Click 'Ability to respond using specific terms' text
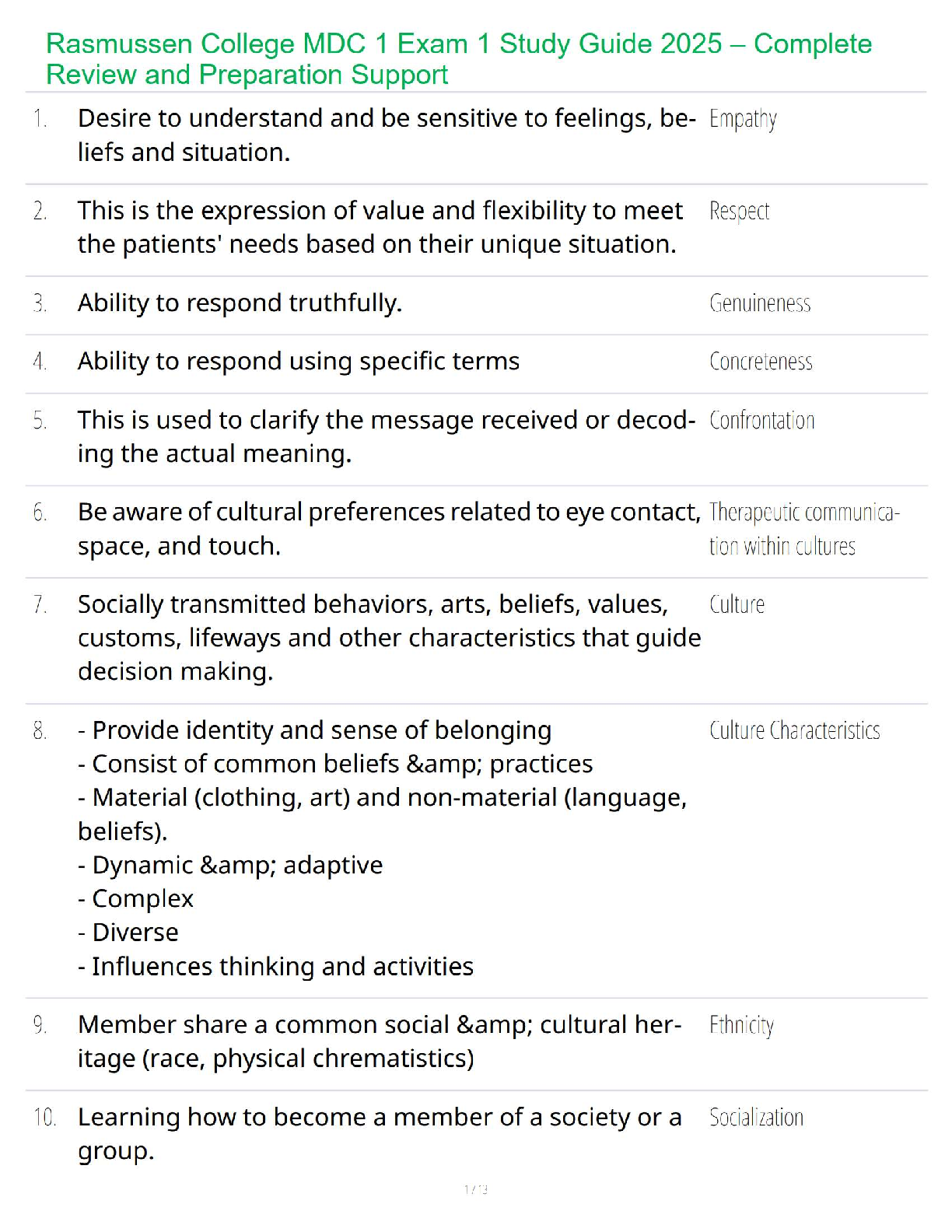952x1232 pixels. (x=299, y=362)
